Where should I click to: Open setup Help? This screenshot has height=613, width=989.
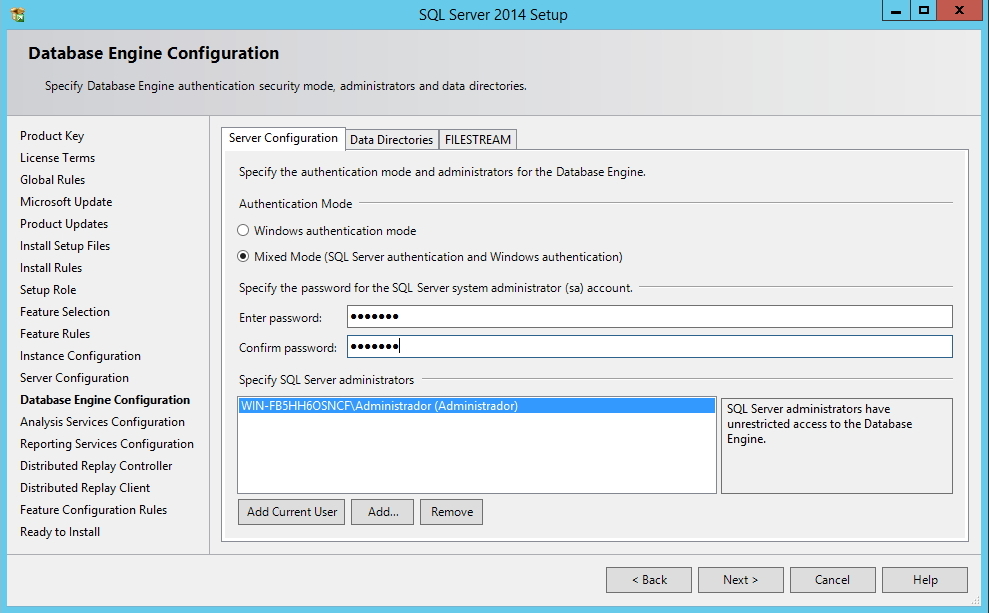(925, 580)
